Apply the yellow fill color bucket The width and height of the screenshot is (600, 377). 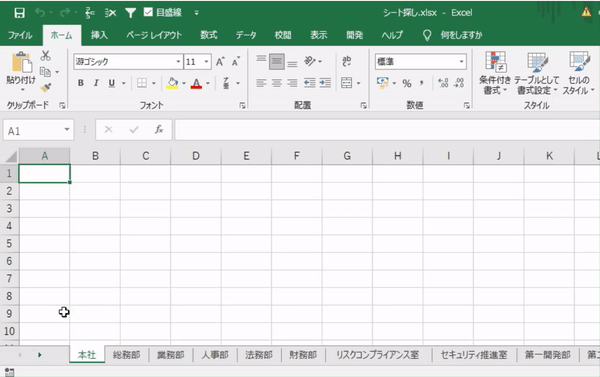[x=172, y=83]
